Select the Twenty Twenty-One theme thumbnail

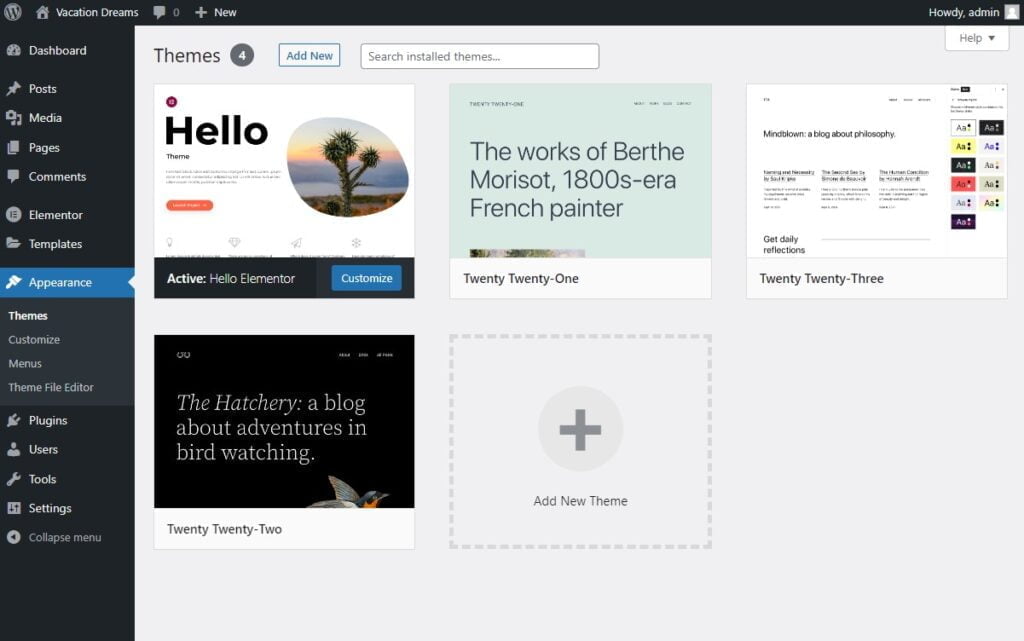[581, 171]
